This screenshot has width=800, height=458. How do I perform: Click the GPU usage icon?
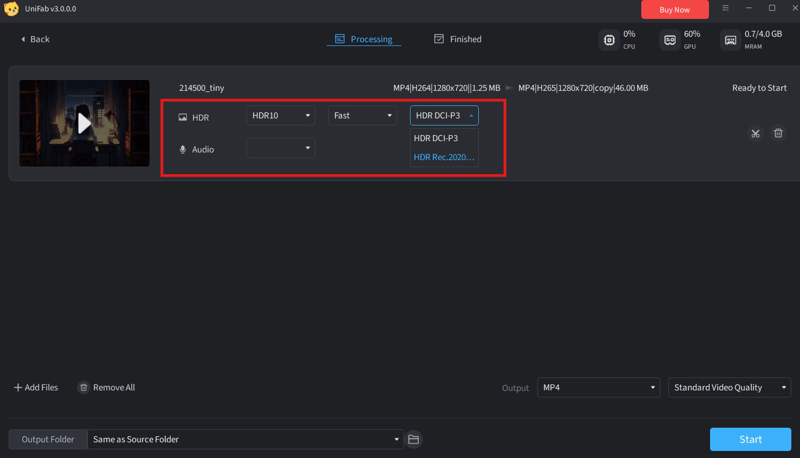point(669,40)
